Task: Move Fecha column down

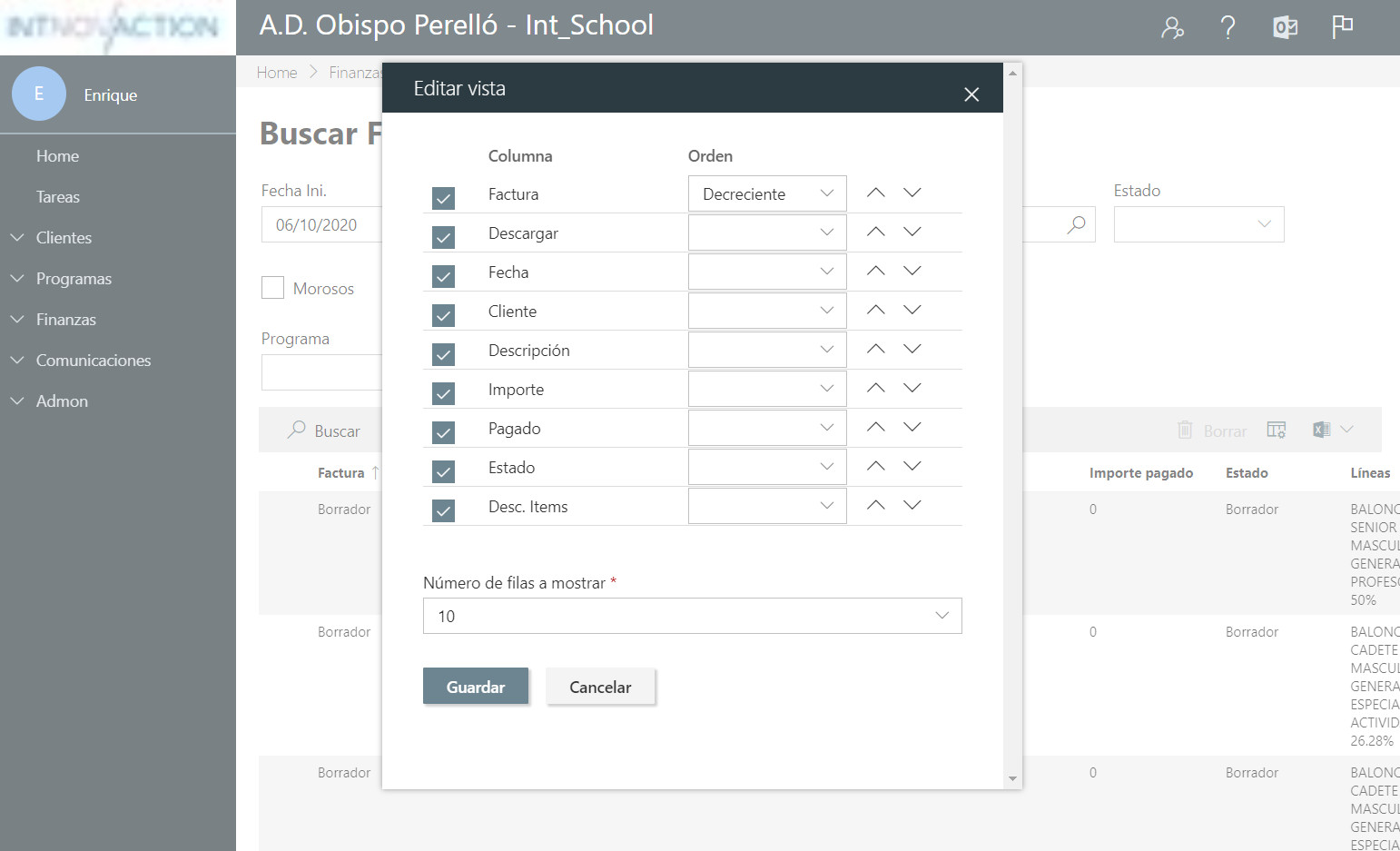Action: 912,271
